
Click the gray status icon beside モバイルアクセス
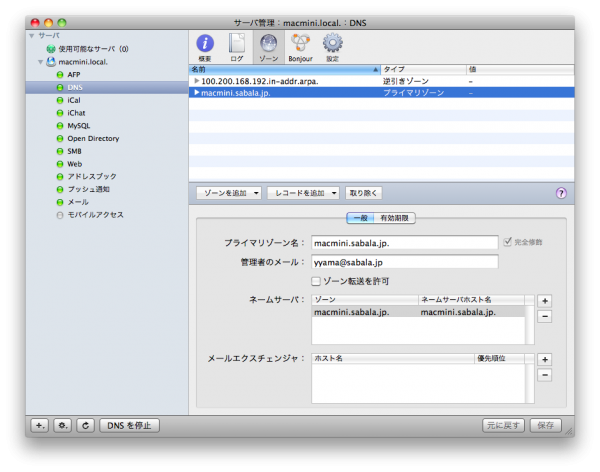tap(60, 215)
